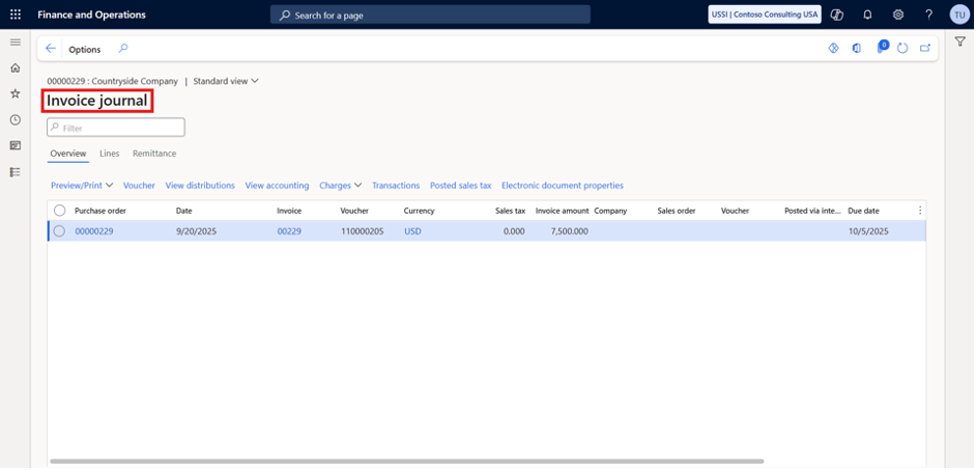
Task: Open the Options action pane tab
Action: coord(85,49)
